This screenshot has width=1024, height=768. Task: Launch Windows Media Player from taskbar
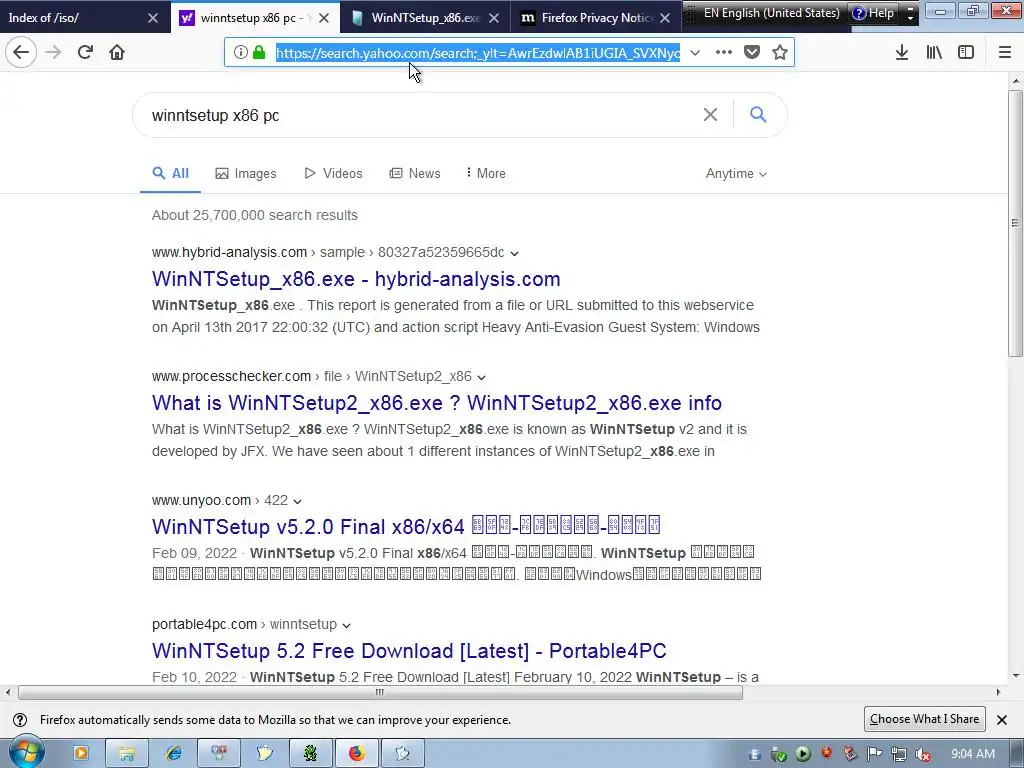point(81,753)
